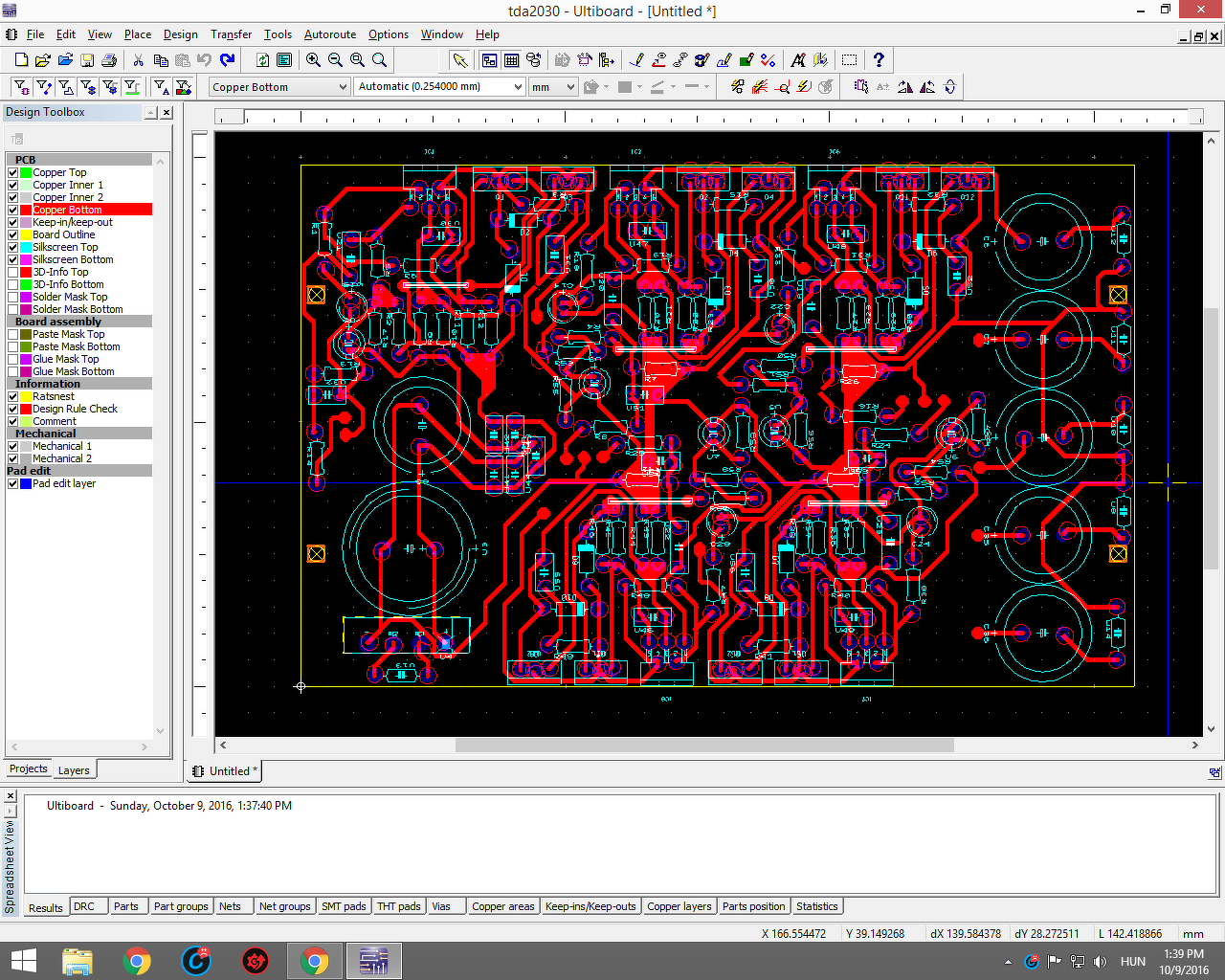The height and width of the screenshot is (980, 1225).
Task: Select the Copper Top green color swatch
Action: coord(26,172)
